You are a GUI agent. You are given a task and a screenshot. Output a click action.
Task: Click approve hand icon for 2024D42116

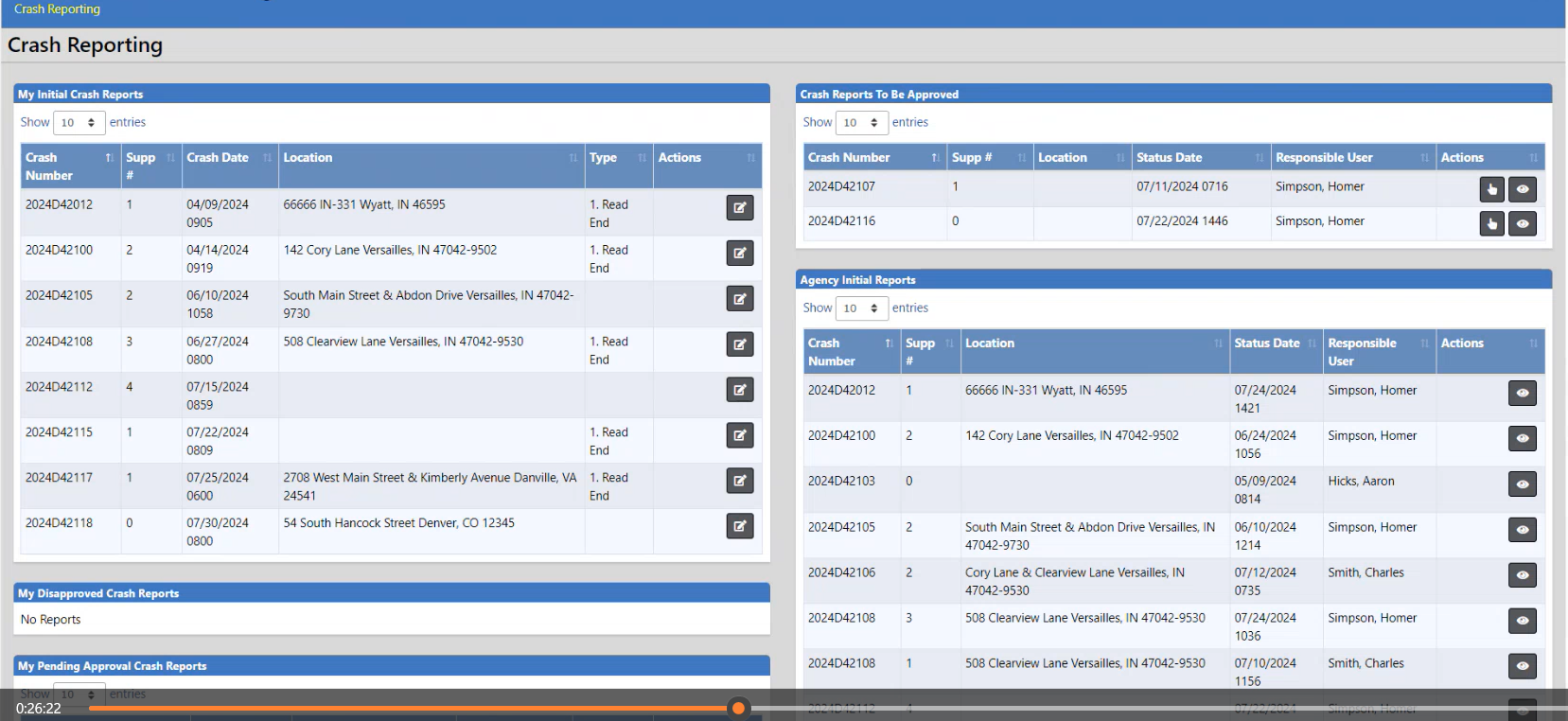(x=1491, y=224)
